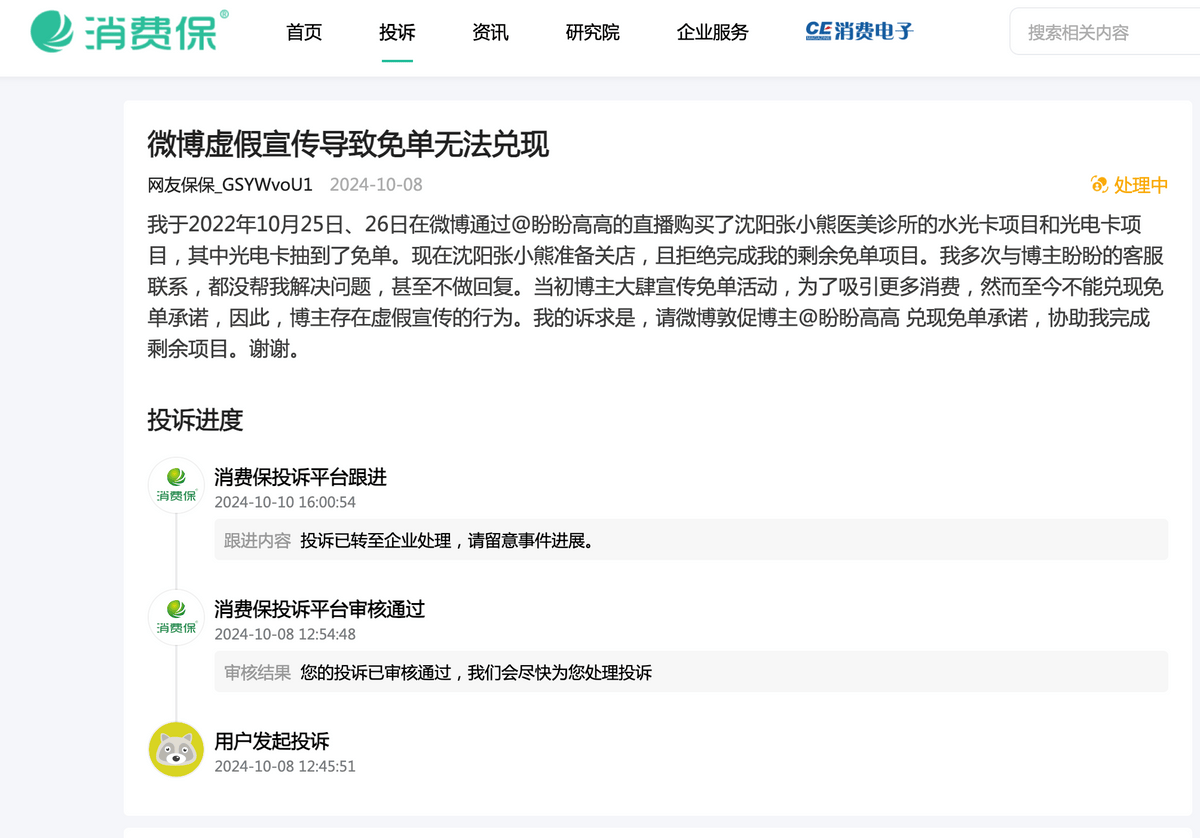The width and height of the screenshot is (1200, 838).
Task: Click text 投诉已转至企业处理，请留意事件进展。
Action: 448,540
